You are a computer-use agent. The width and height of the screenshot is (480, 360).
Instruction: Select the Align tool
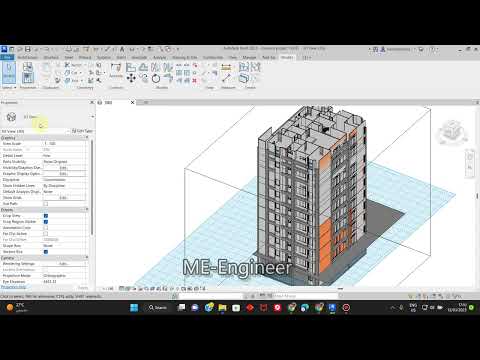pos(131,67)
